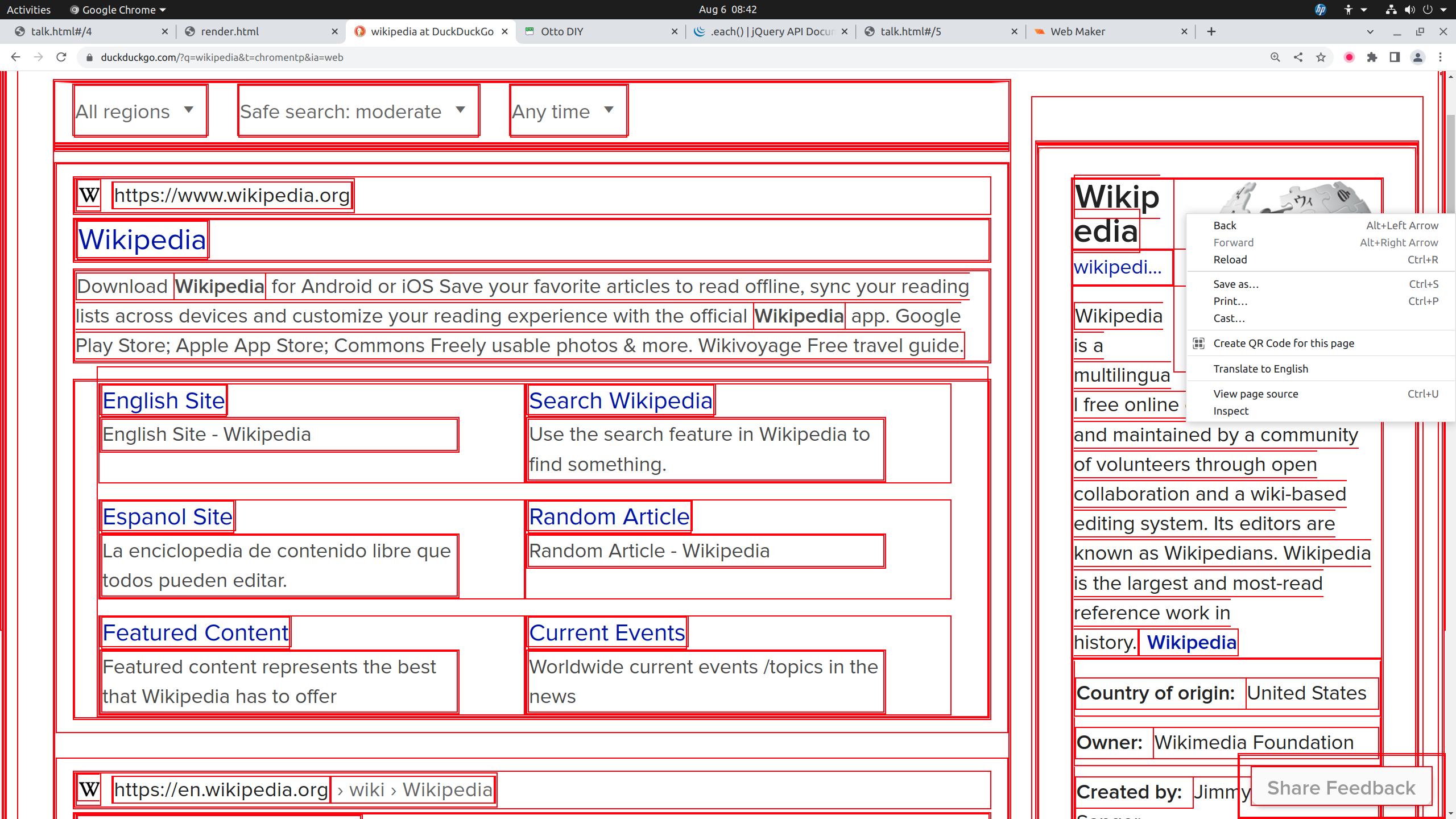This screenshot has width=1456, height=819.
Task: Click the browser reload page icon
Action: pos(61,57)
